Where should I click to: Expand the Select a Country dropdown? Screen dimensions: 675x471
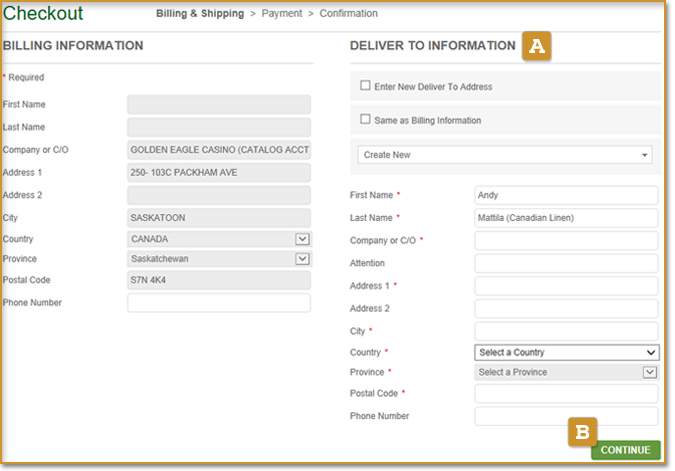click(566, 352)
